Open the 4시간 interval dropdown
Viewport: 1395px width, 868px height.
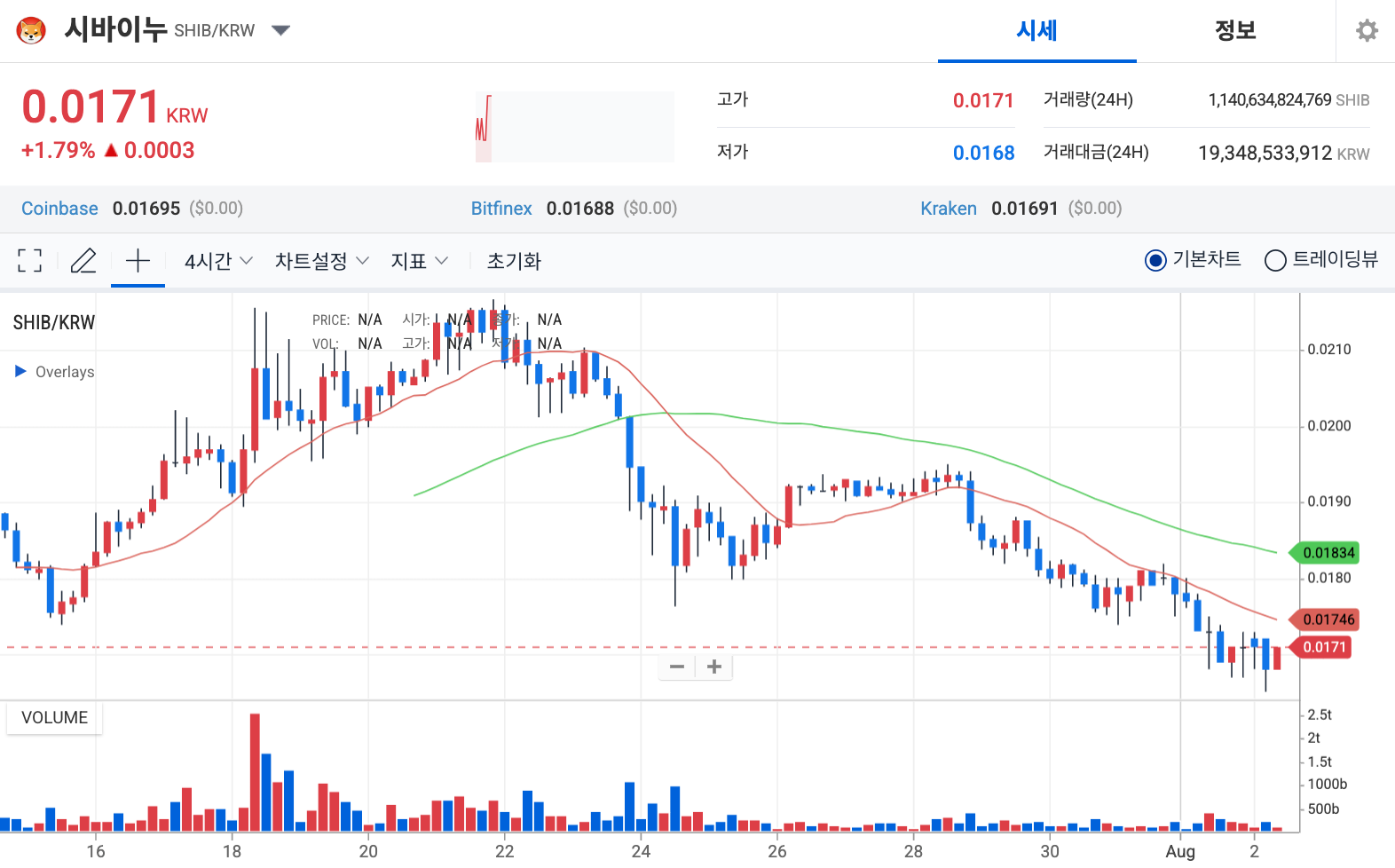(218, 261)
